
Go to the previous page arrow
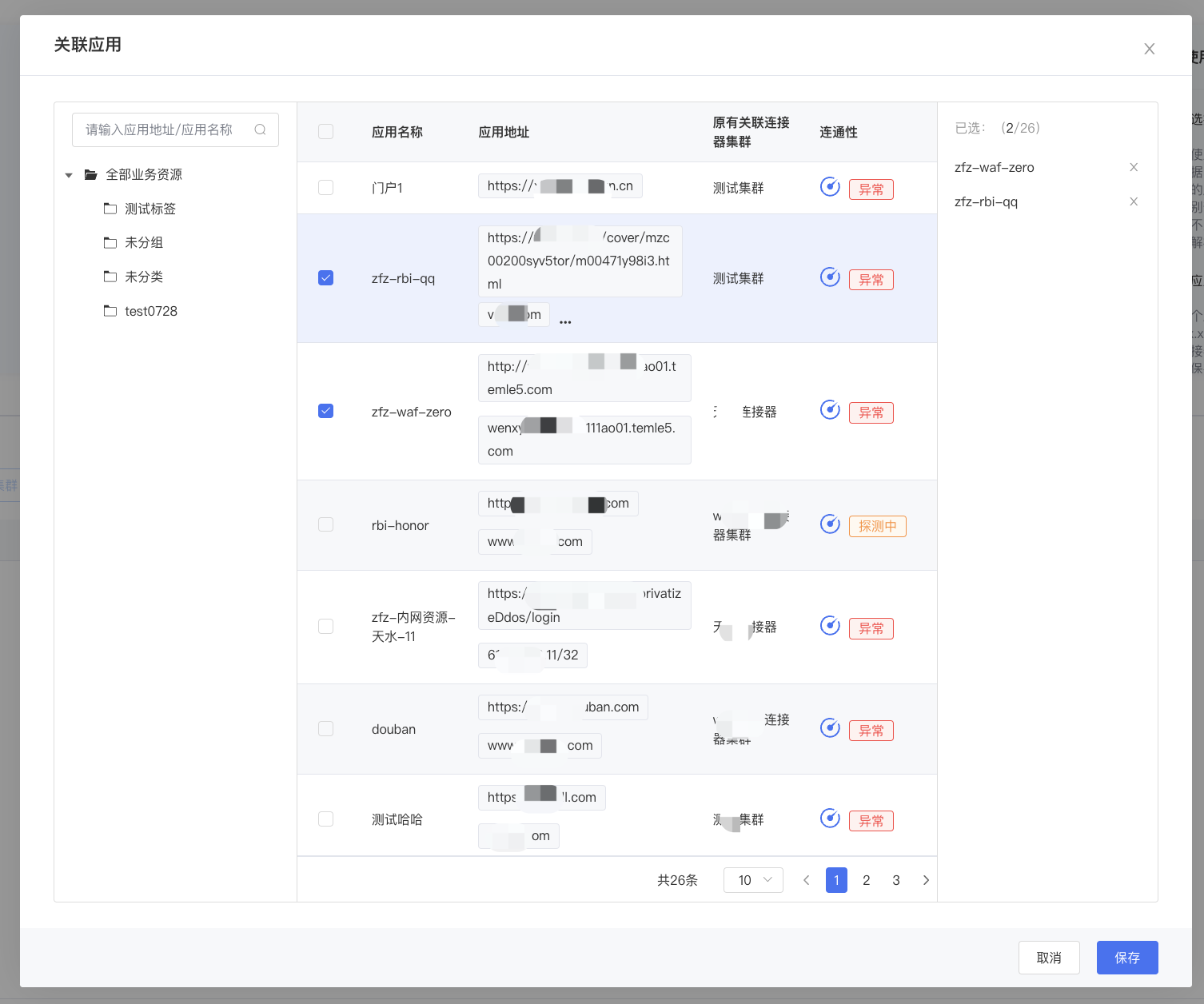coord(807,880)
